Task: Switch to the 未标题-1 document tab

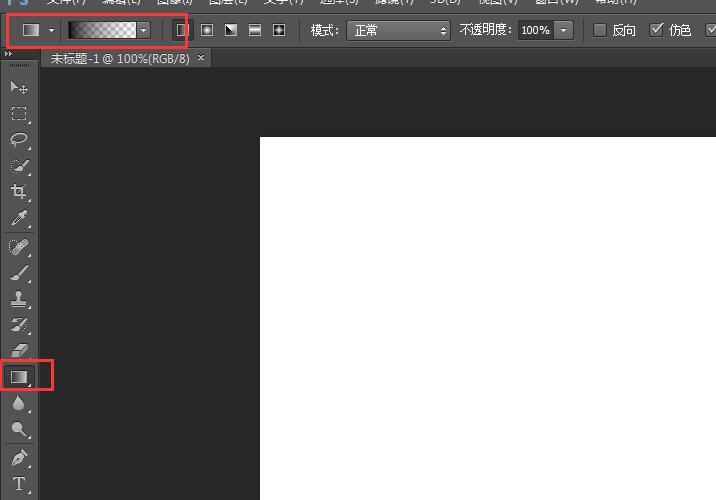Action: tap(120, 58)
